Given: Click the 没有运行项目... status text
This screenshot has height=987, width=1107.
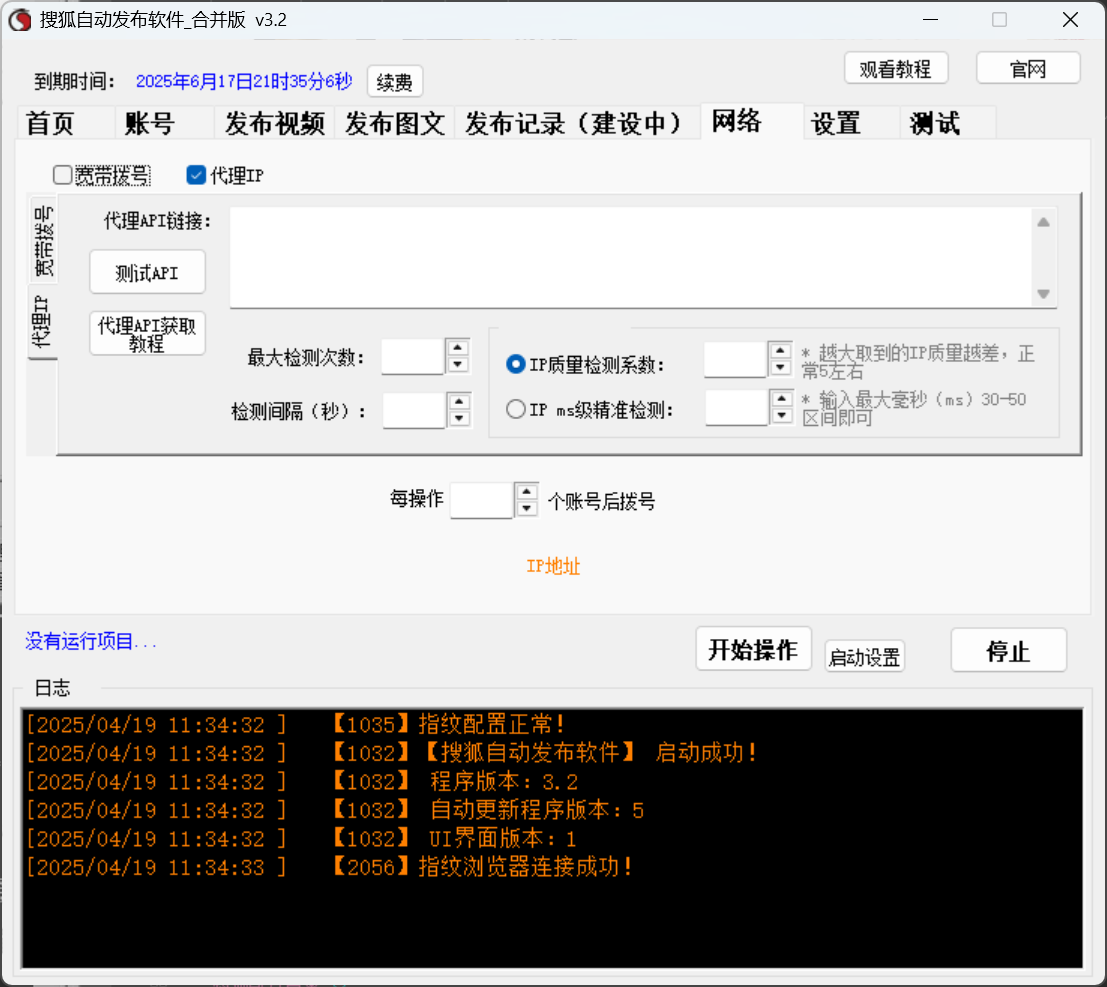Looking at the screenshot, I should (x=90, y=641).
